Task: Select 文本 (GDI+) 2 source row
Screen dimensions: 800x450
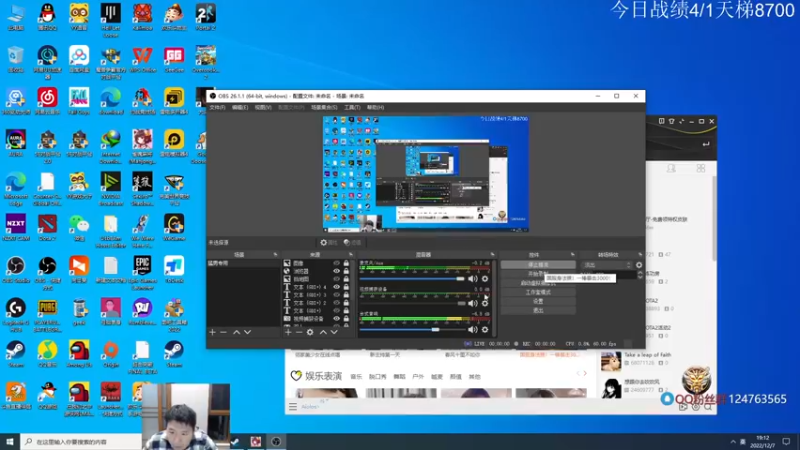Action: tap(316, 303)
